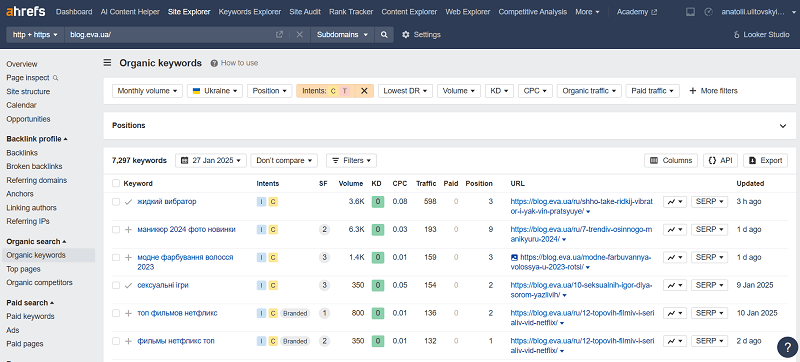Open AI Content Helper
Viewport: 800px width, 362px height.
130,12
